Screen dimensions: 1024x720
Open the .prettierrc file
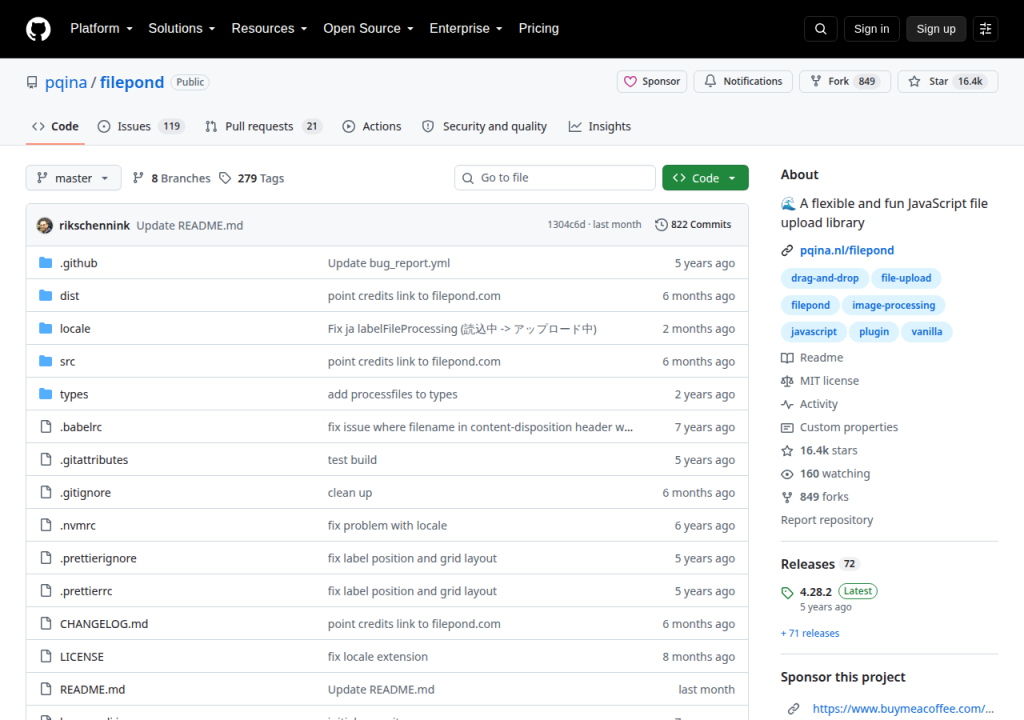tap(86, 591)
